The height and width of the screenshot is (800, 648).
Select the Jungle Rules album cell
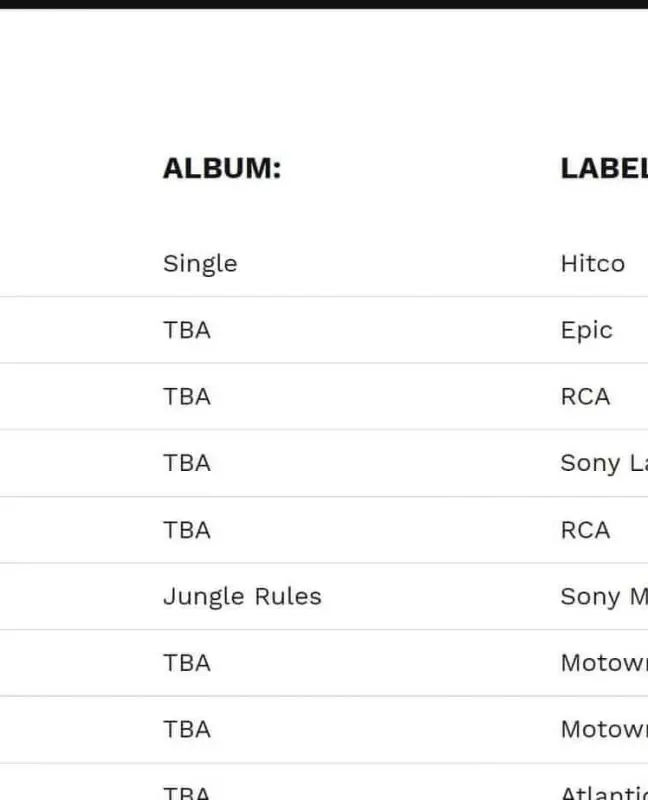coord(242,597)
